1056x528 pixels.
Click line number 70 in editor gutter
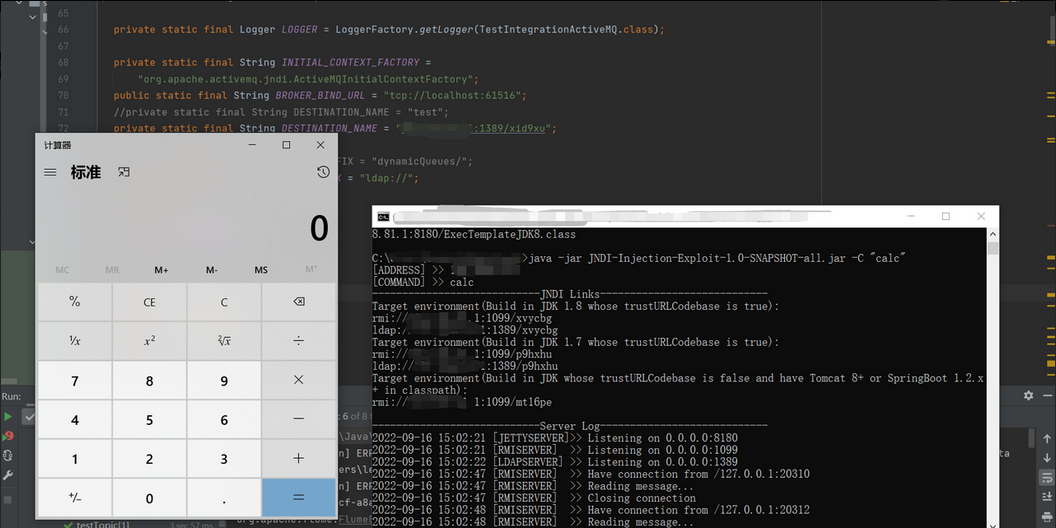[x=63, y=96]
